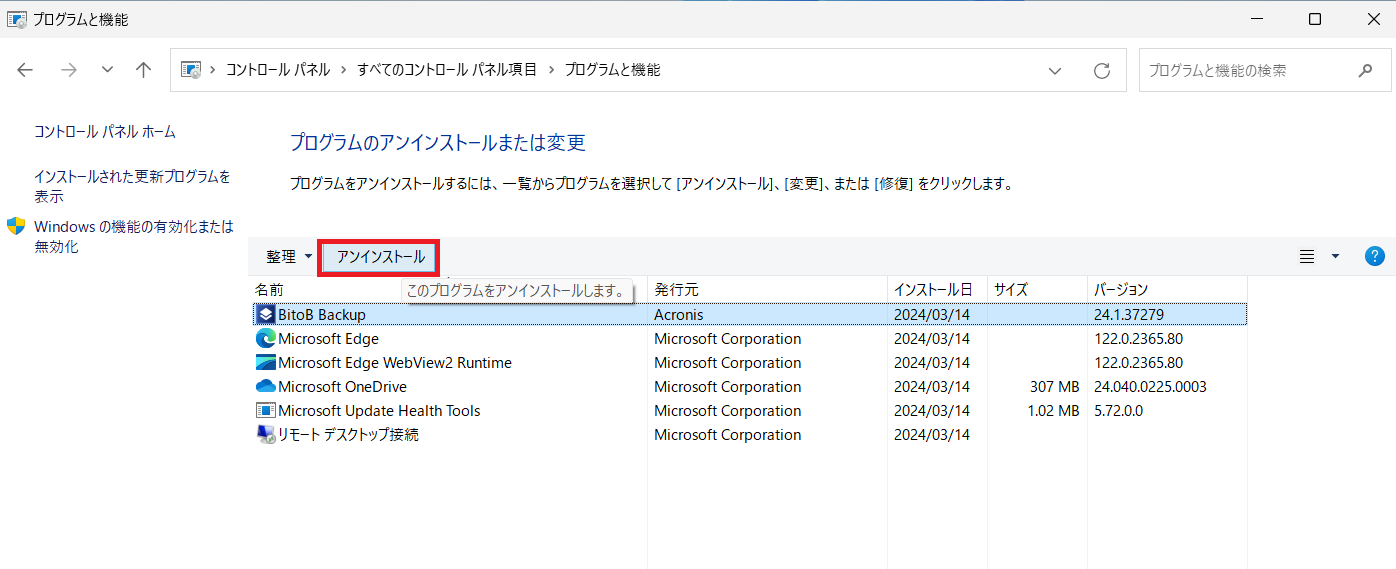Expand chevron after すべてのコントロール パネル項目
This screenshot has height=569, width=1396.
(x=551, y=70)
